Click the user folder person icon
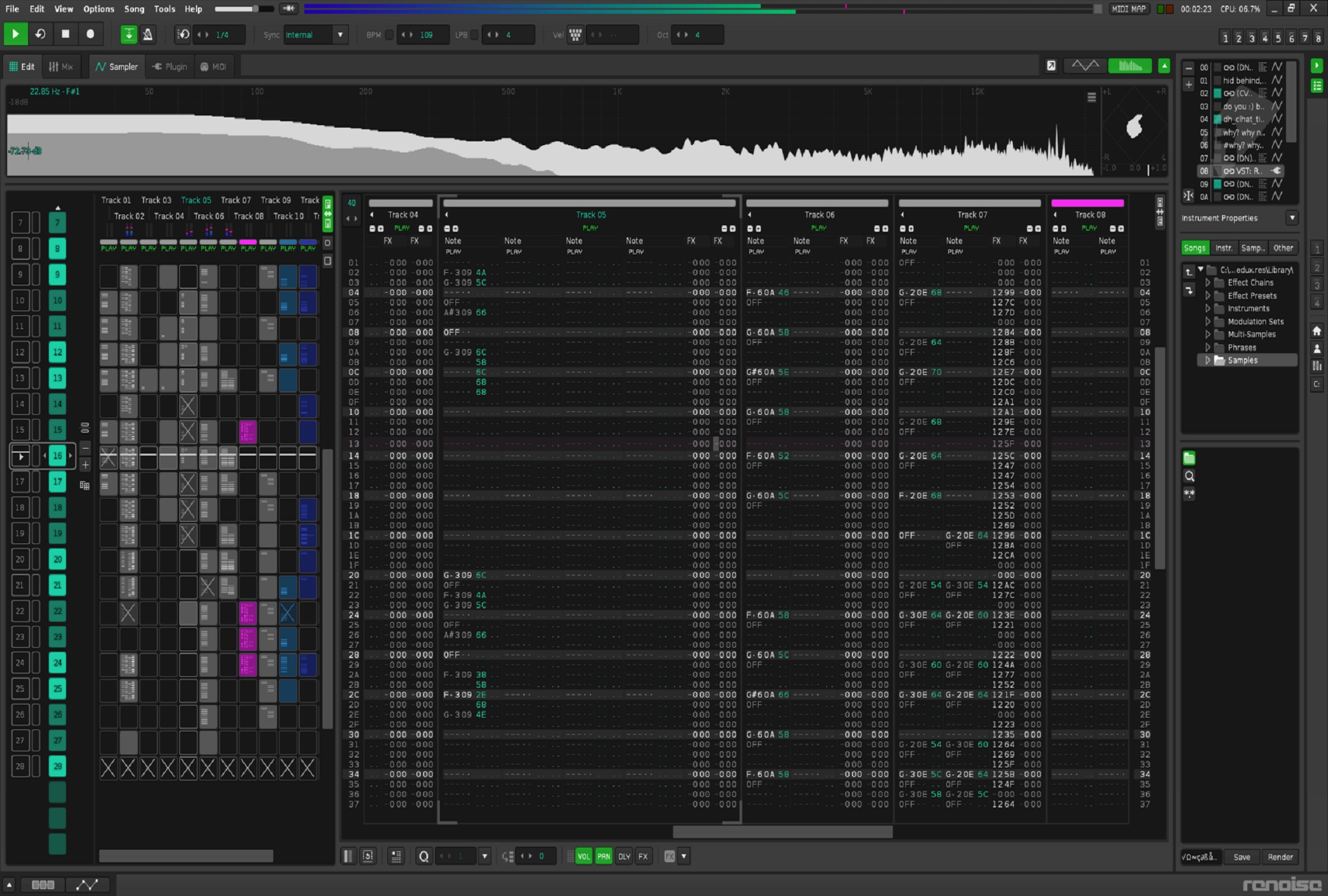 click(1317, 349)
